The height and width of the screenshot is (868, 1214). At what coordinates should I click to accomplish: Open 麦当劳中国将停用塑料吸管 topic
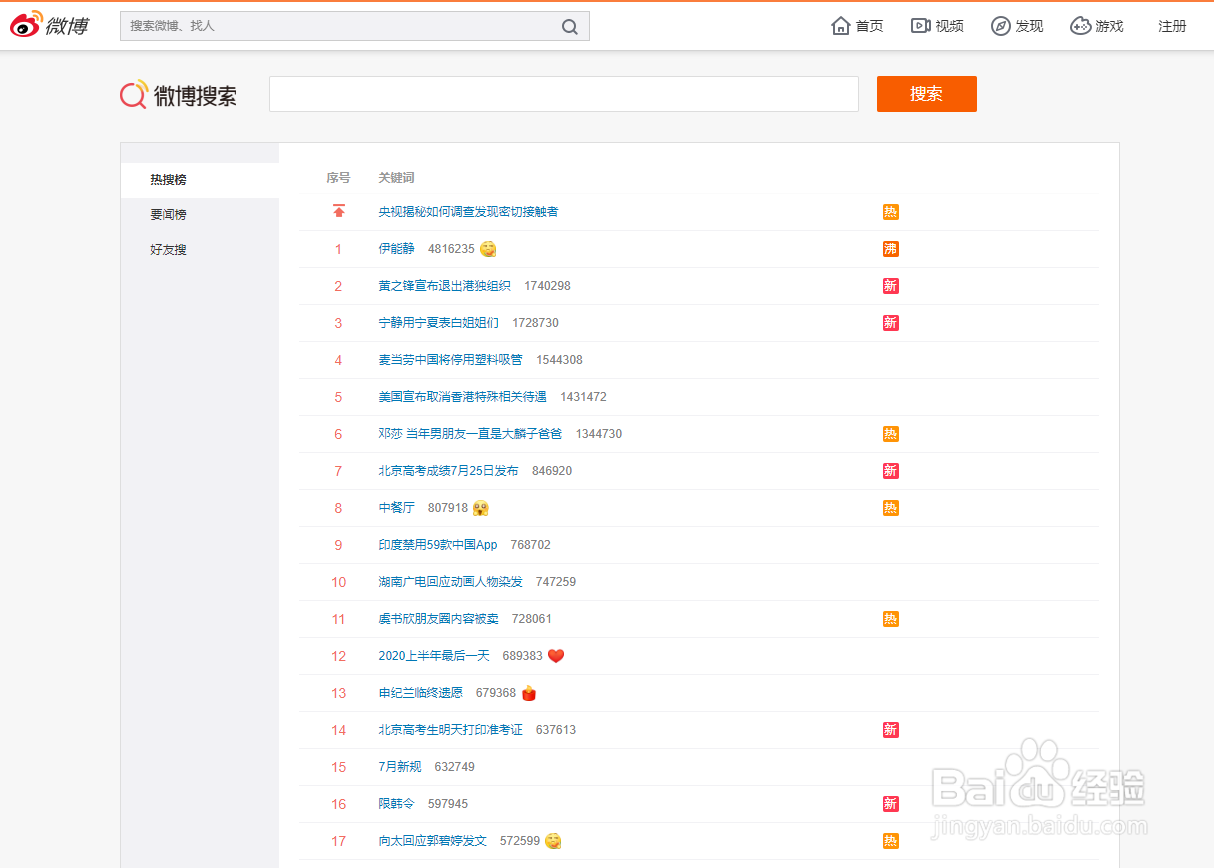coord(450,360)
